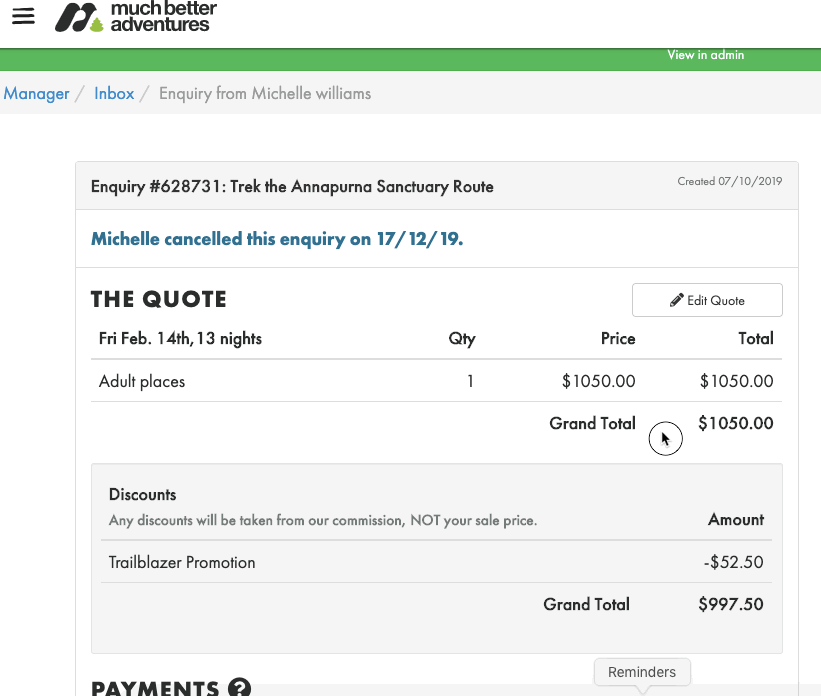Screen dimensions: 821x696
Task: Select the enquiry #628731 title
Action: point(292,186)
